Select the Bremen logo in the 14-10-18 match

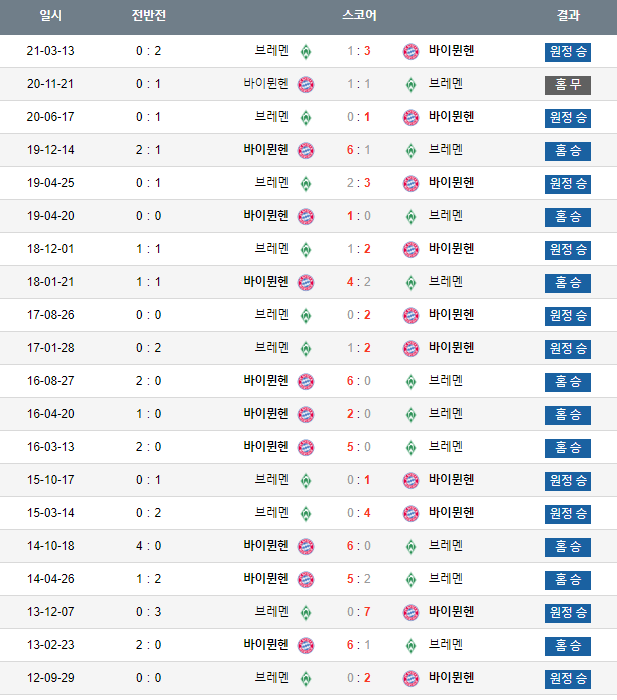tap(410, 546)
